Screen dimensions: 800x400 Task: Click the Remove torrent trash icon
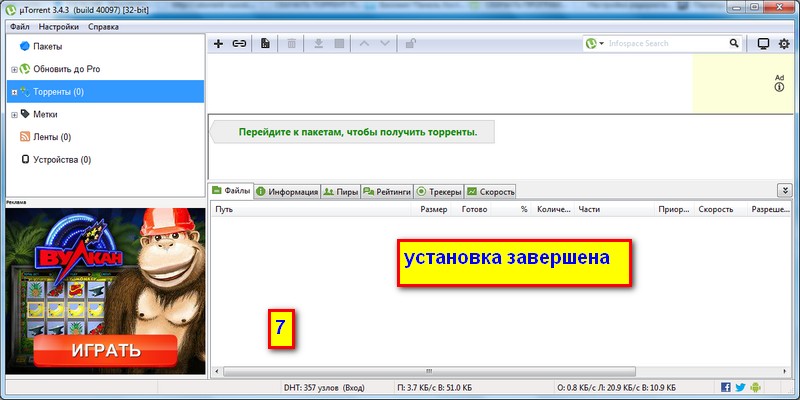click(x=291, y=44)
